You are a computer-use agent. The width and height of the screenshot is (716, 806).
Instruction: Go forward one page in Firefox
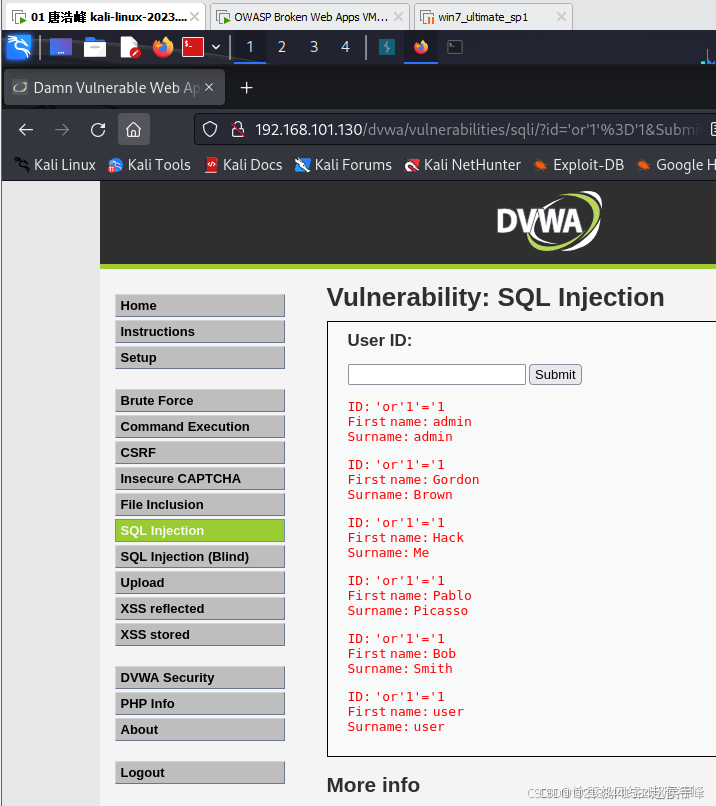pyautogui.click(x=62, y=130)
